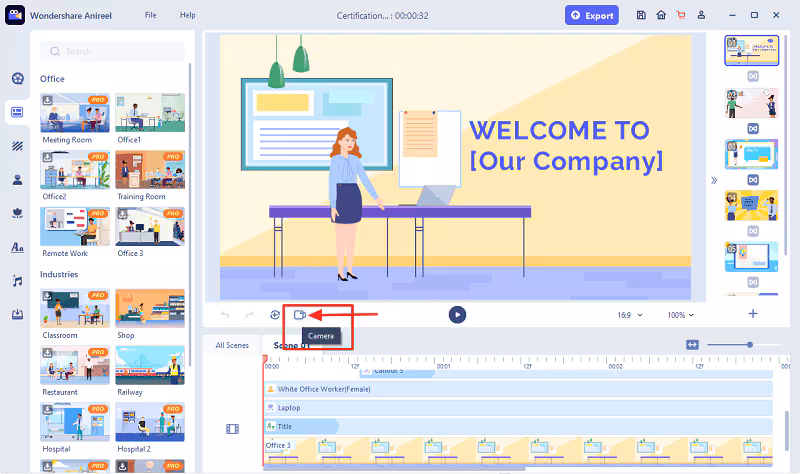
Task: Select the Classroom scene thumbnail
Action: pos(75,308)
